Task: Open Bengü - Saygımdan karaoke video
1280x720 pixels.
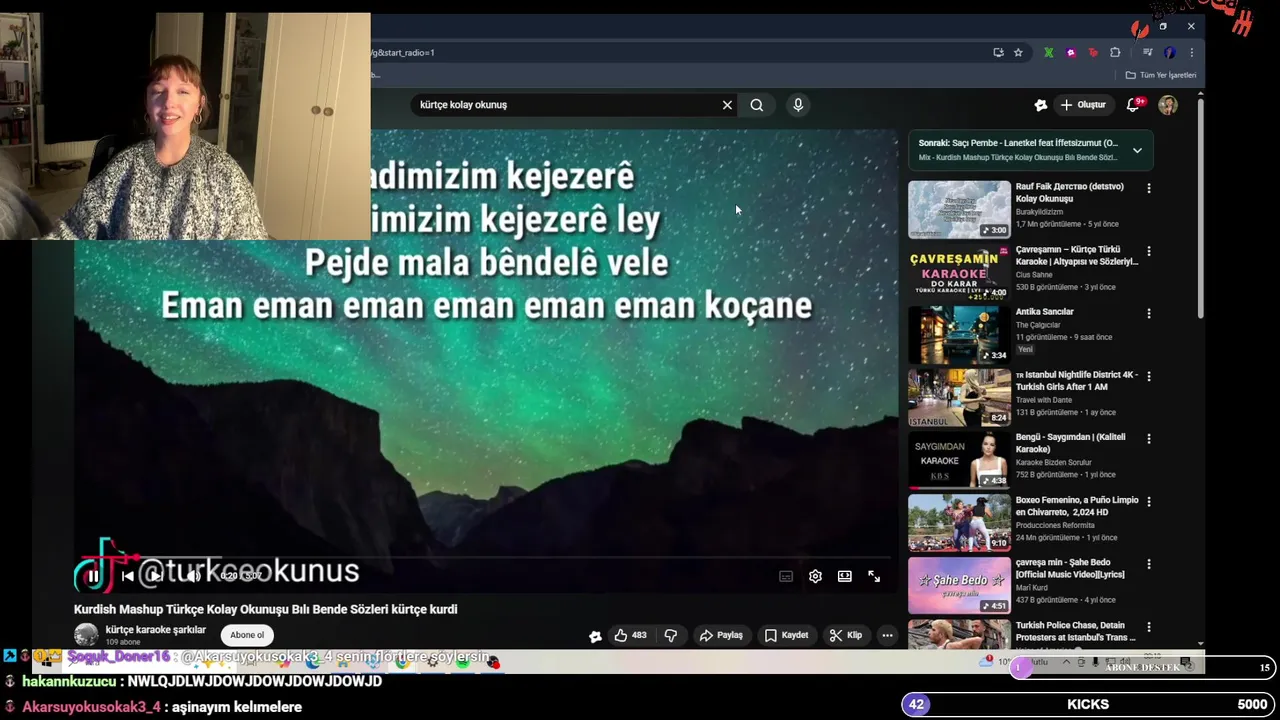Action: tap(959, 460)
